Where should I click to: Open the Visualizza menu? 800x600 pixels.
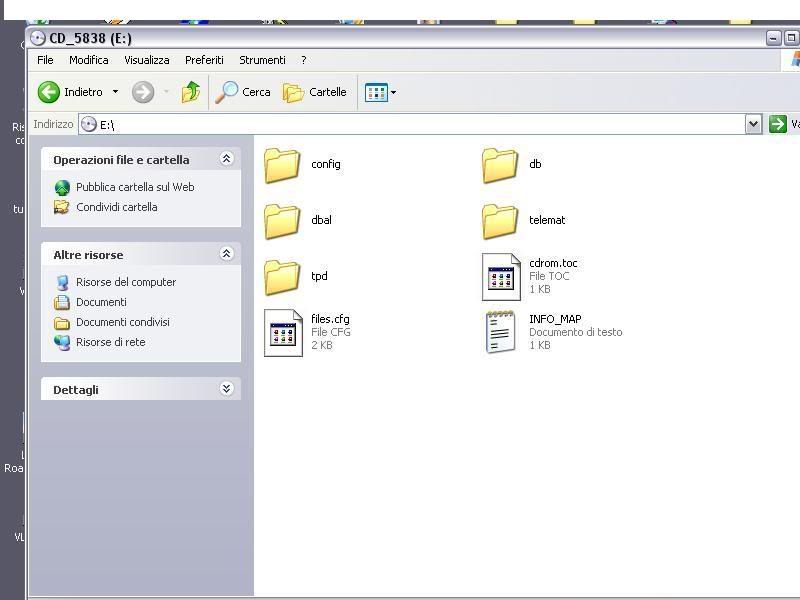click(x=147, y=60)
